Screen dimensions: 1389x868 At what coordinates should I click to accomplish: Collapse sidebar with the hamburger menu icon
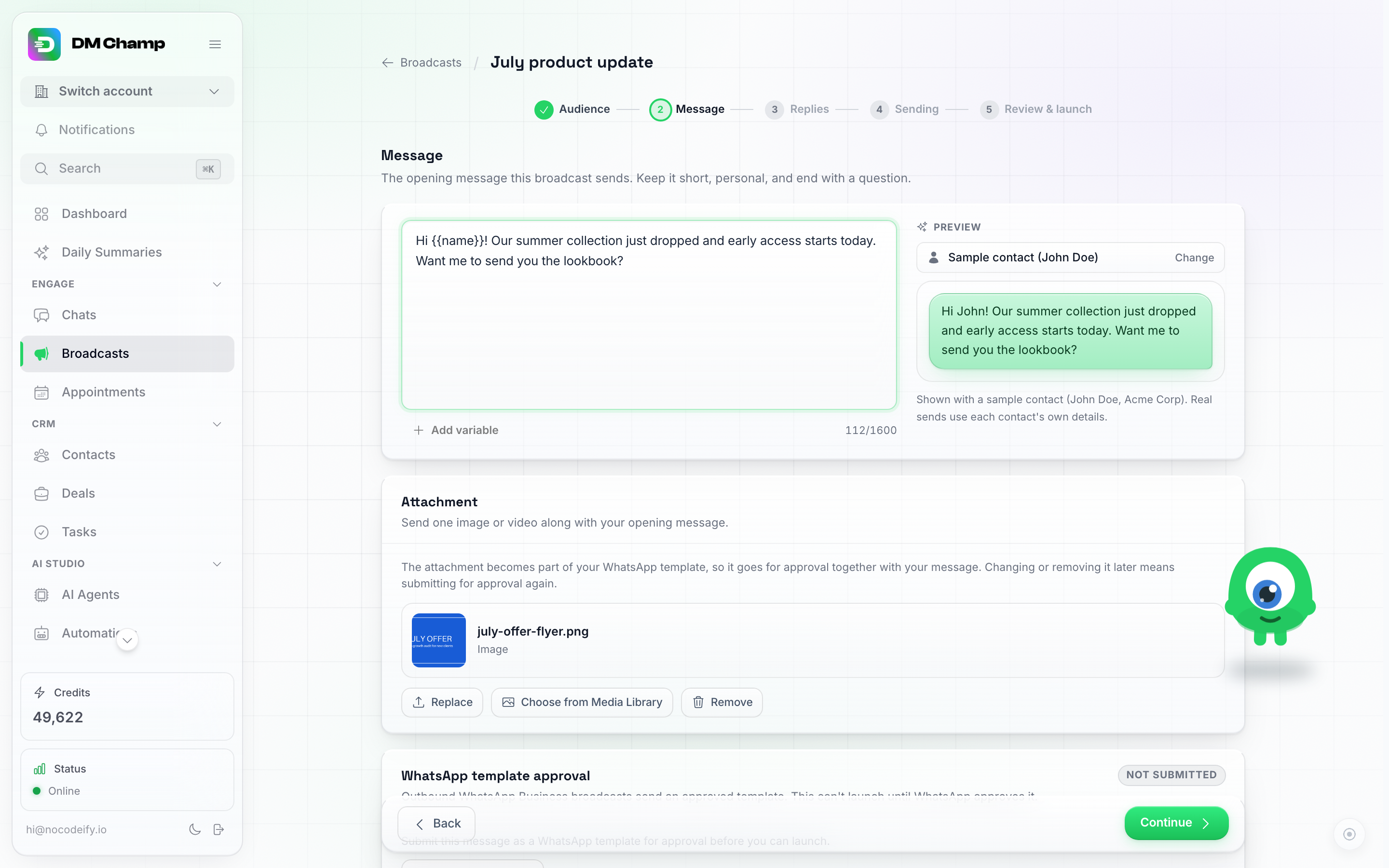pos(215,44)
